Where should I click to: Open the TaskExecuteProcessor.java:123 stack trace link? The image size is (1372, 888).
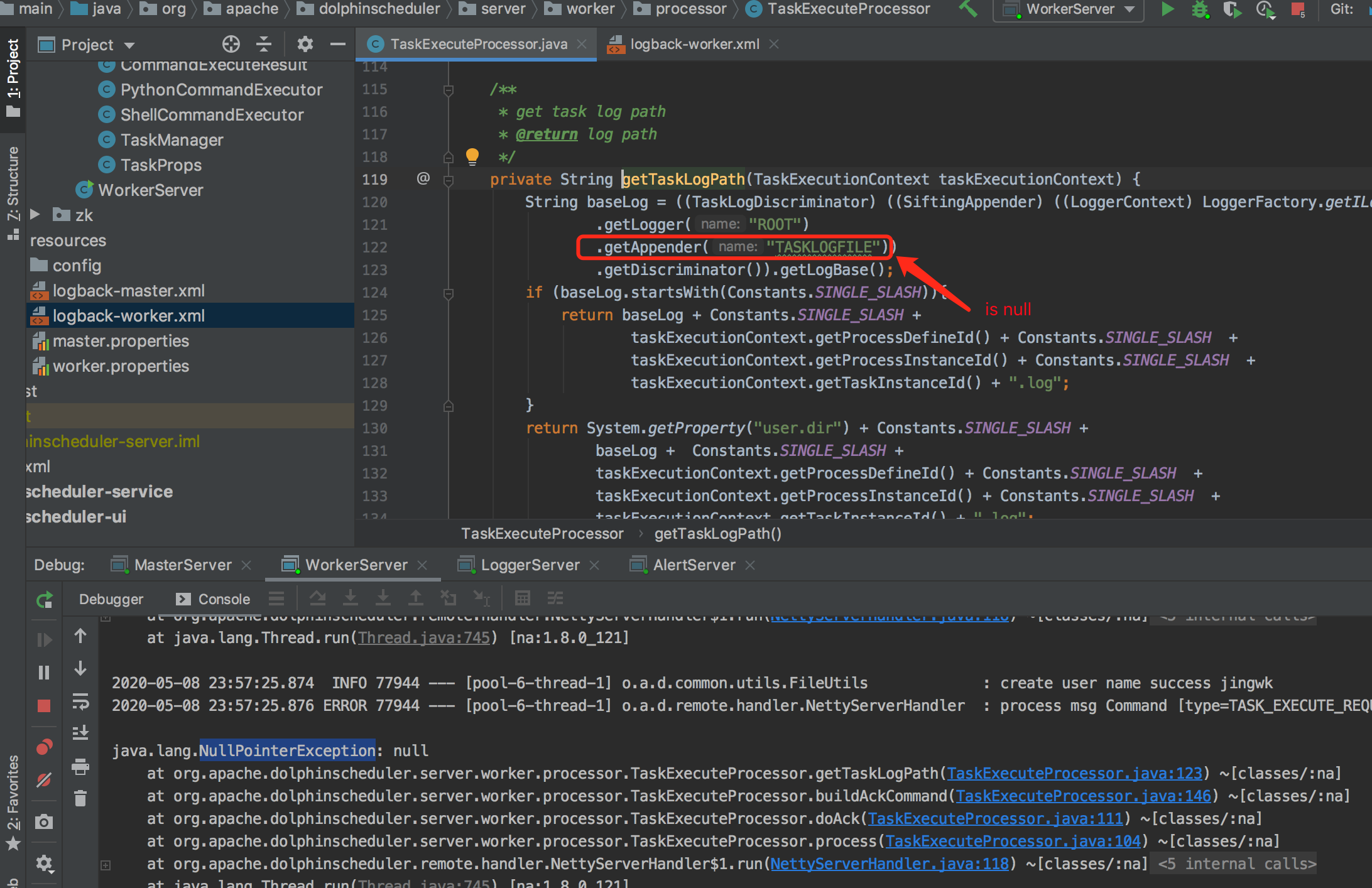click(1074, 773)
